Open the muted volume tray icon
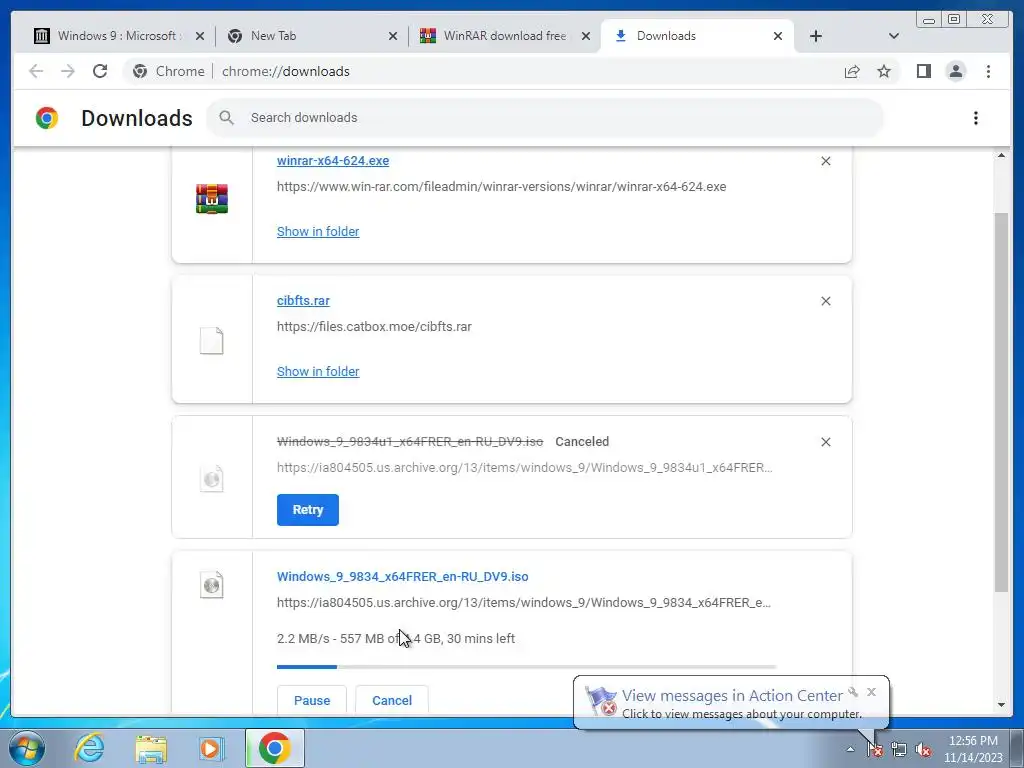Screen dimensions: 1024x768 click(x=923, y=749)
